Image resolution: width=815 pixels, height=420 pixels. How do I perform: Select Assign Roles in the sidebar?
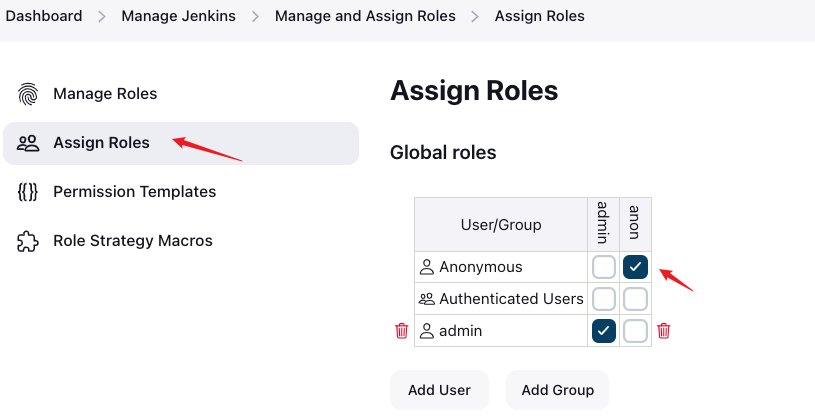(x=181, y=143)
